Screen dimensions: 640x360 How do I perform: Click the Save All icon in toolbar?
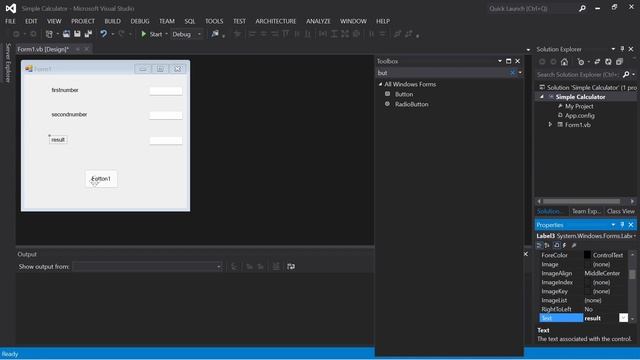click(x=88, y=34)
